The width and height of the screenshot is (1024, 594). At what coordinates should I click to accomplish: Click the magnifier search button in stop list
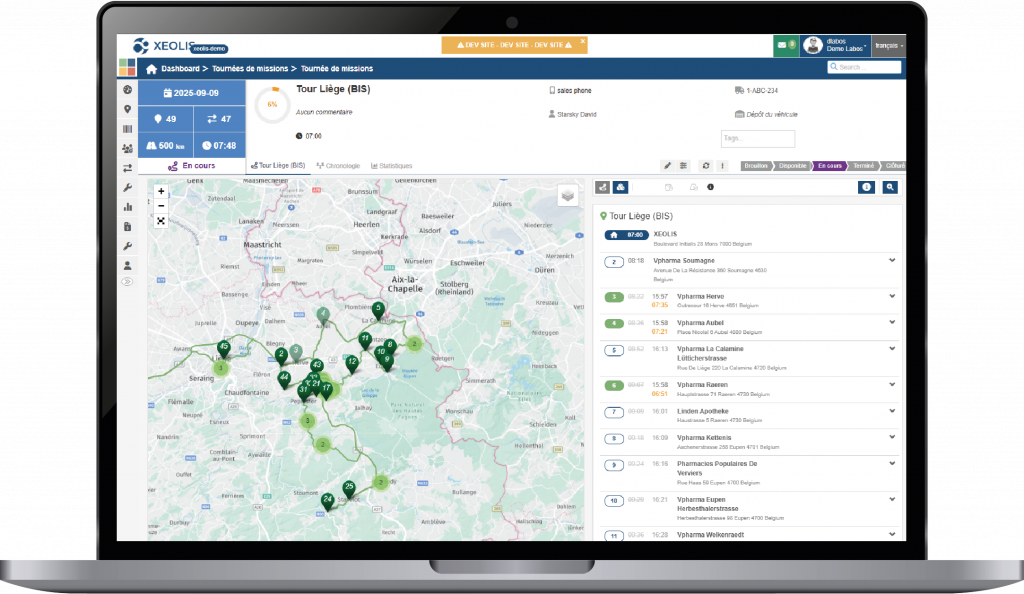pos(889,187)
